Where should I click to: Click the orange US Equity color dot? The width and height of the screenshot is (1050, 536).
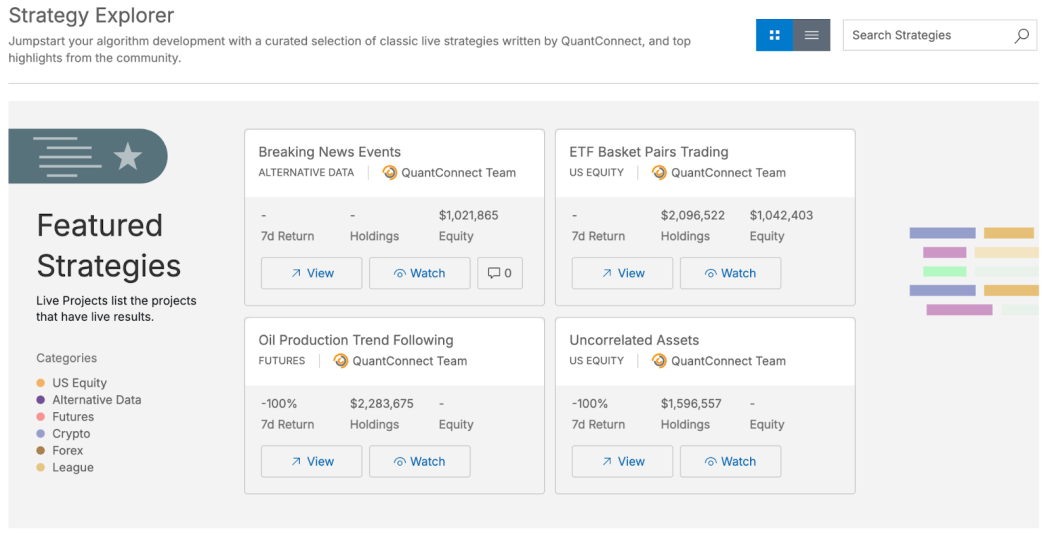click(41, 383)
